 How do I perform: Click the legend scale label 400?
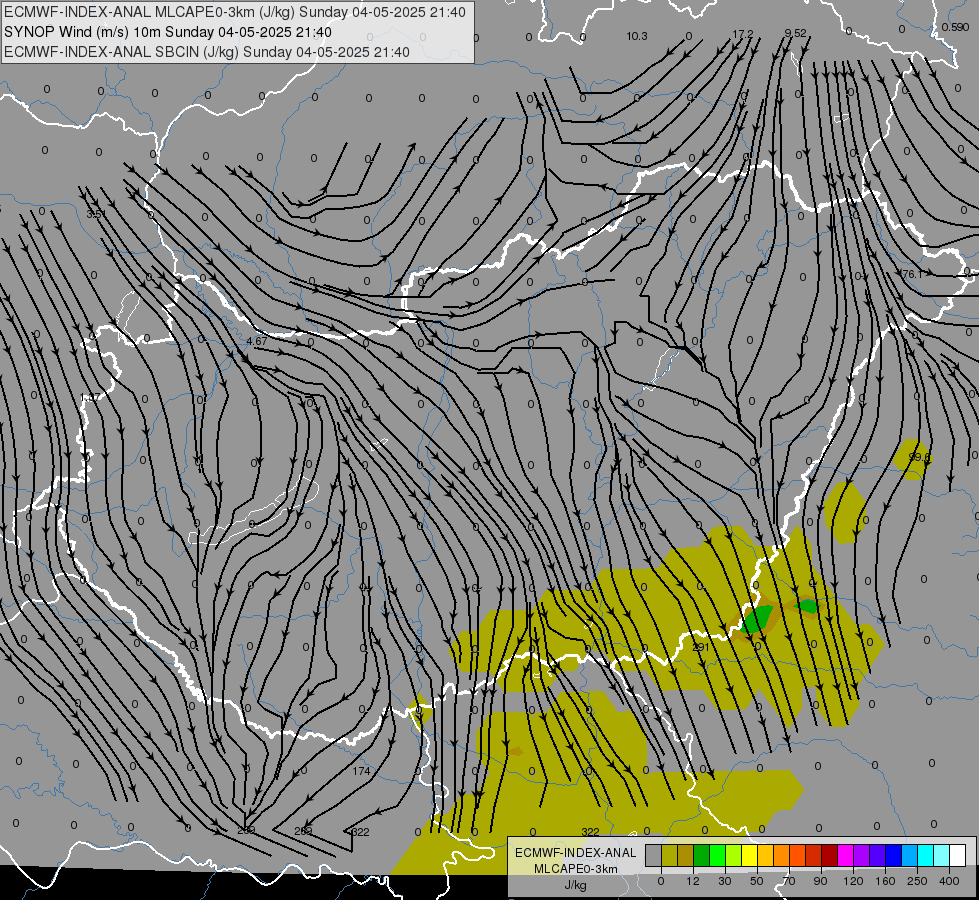tap(949, 881)
